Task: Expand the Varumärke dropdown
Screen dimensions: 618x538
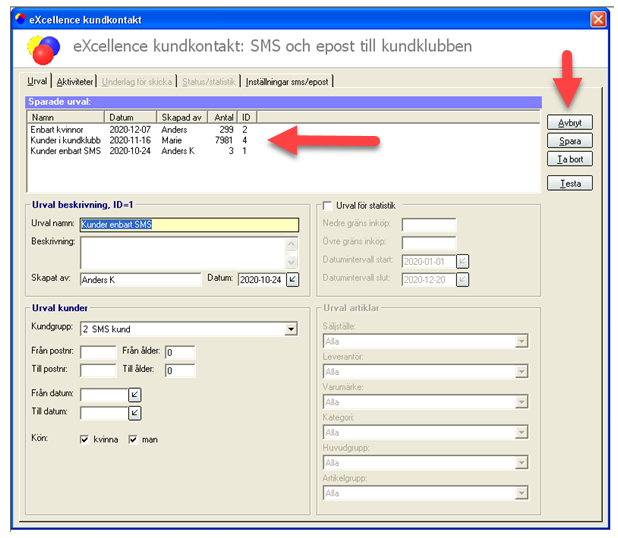Action: click(x=521, y=402)
